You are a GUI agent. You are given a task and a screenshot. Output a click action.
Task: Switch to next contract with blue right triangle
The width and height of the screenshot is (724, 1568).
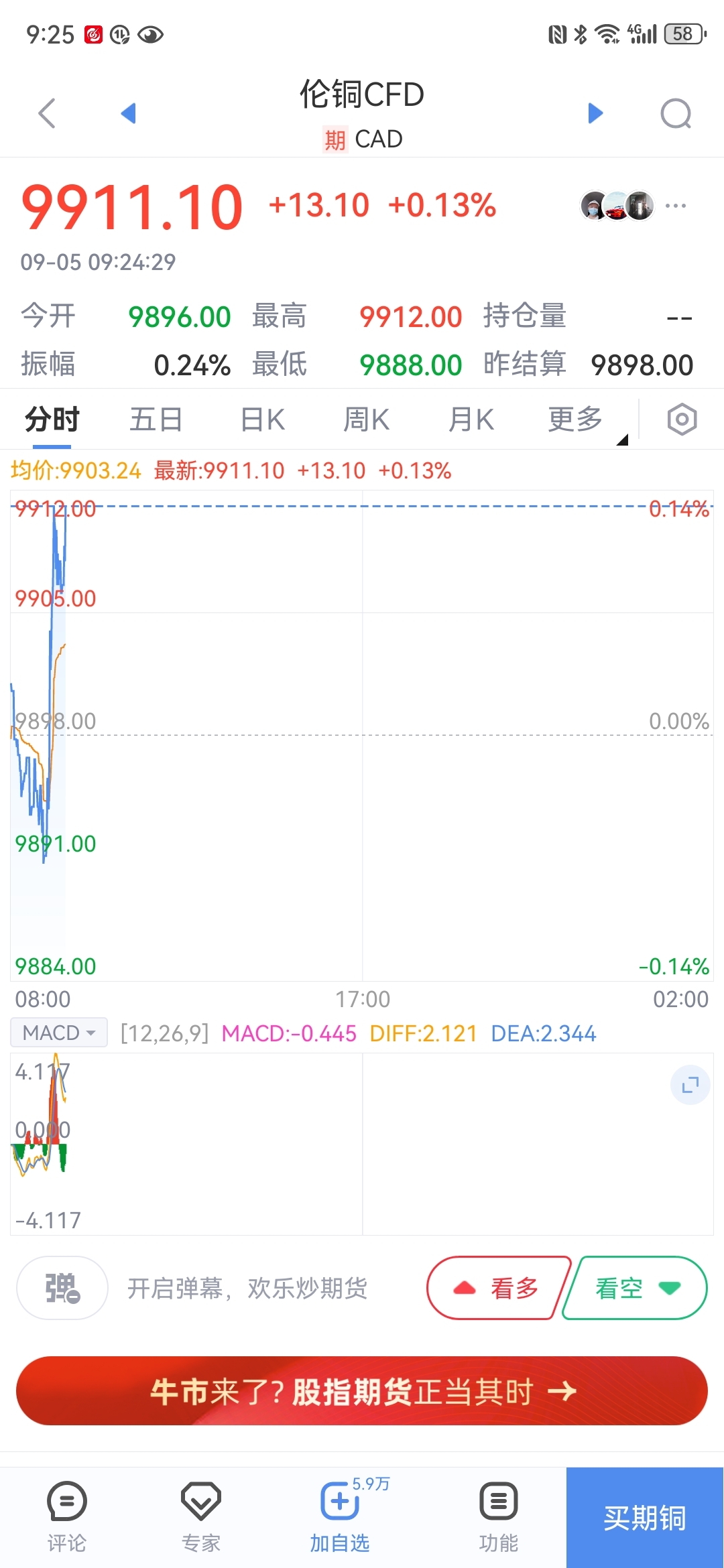click(x=595, y=113)
